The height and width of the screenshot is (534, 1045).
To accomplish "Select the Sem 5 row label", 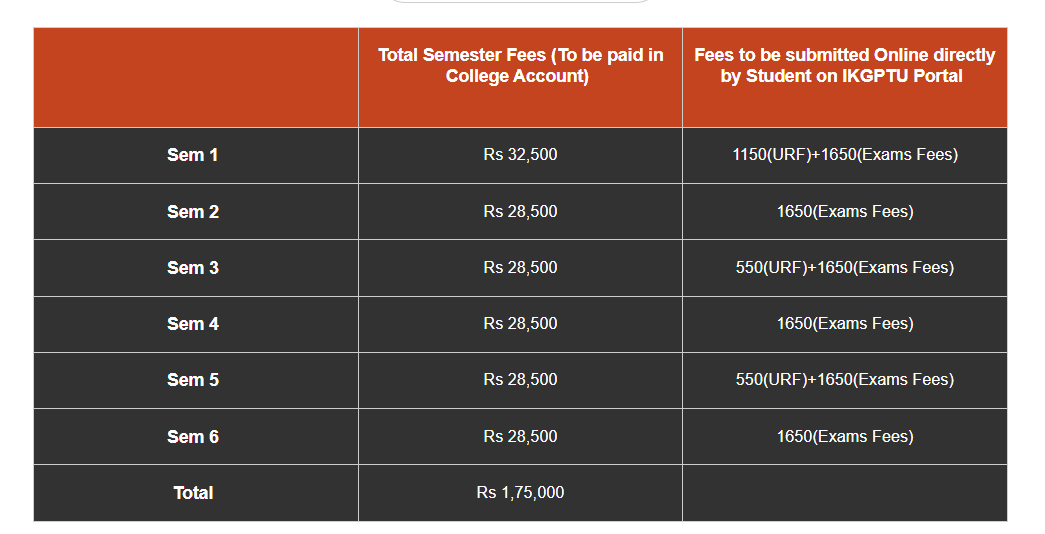I will click(x=193, y=380).
